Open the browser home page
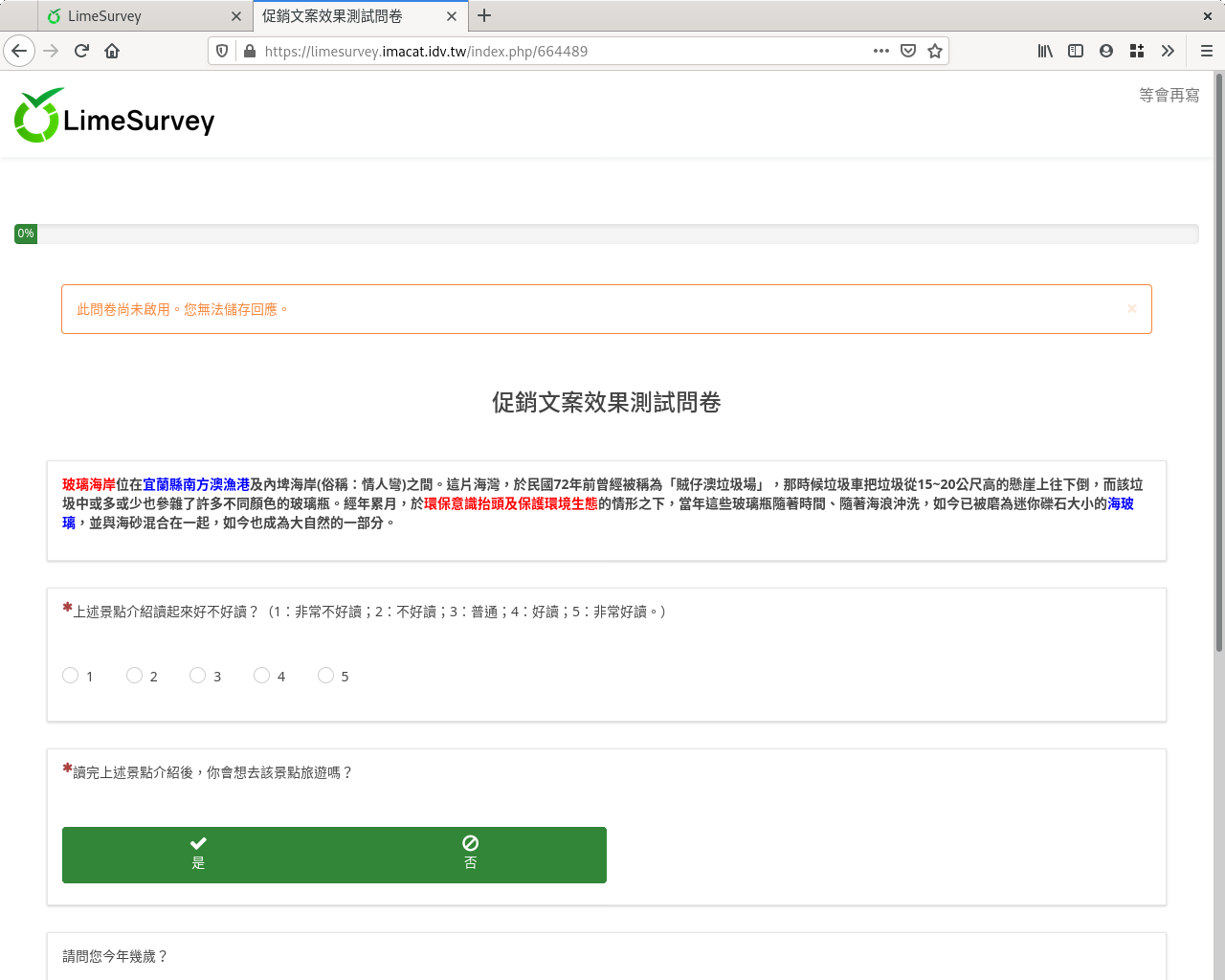Image resolution: width=1225 pixels, height=980 pixels. pyautogui.click(x=112, y=51)
